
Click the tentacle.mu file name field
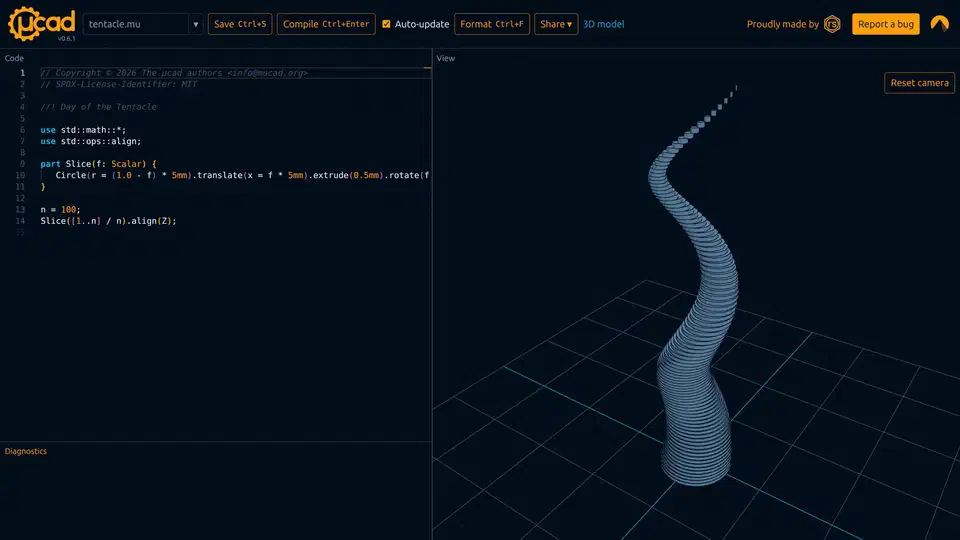pyautogui.click(x=136, y=24)
